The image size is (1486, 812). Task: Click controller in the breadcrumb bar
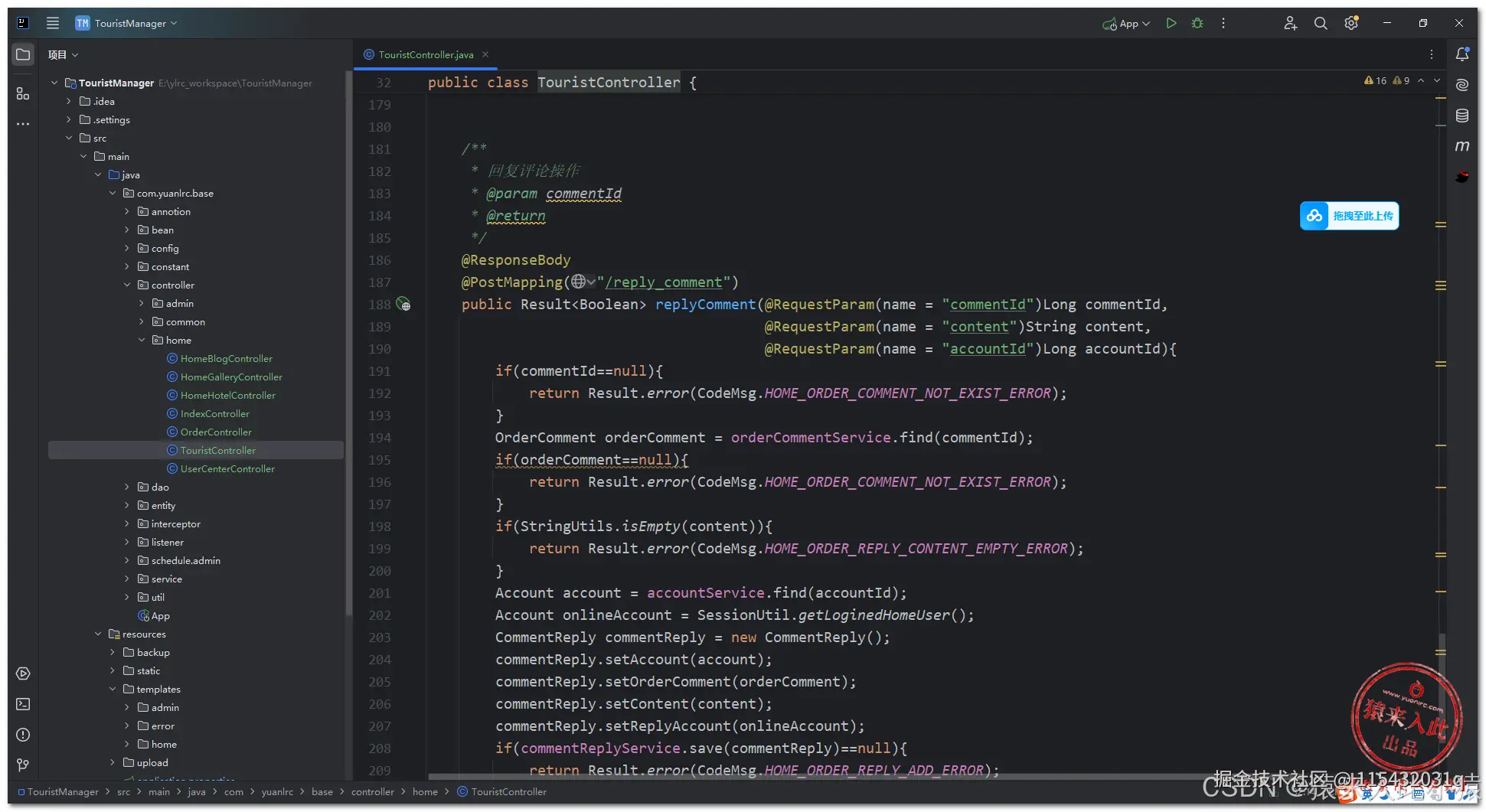[373, 791]
